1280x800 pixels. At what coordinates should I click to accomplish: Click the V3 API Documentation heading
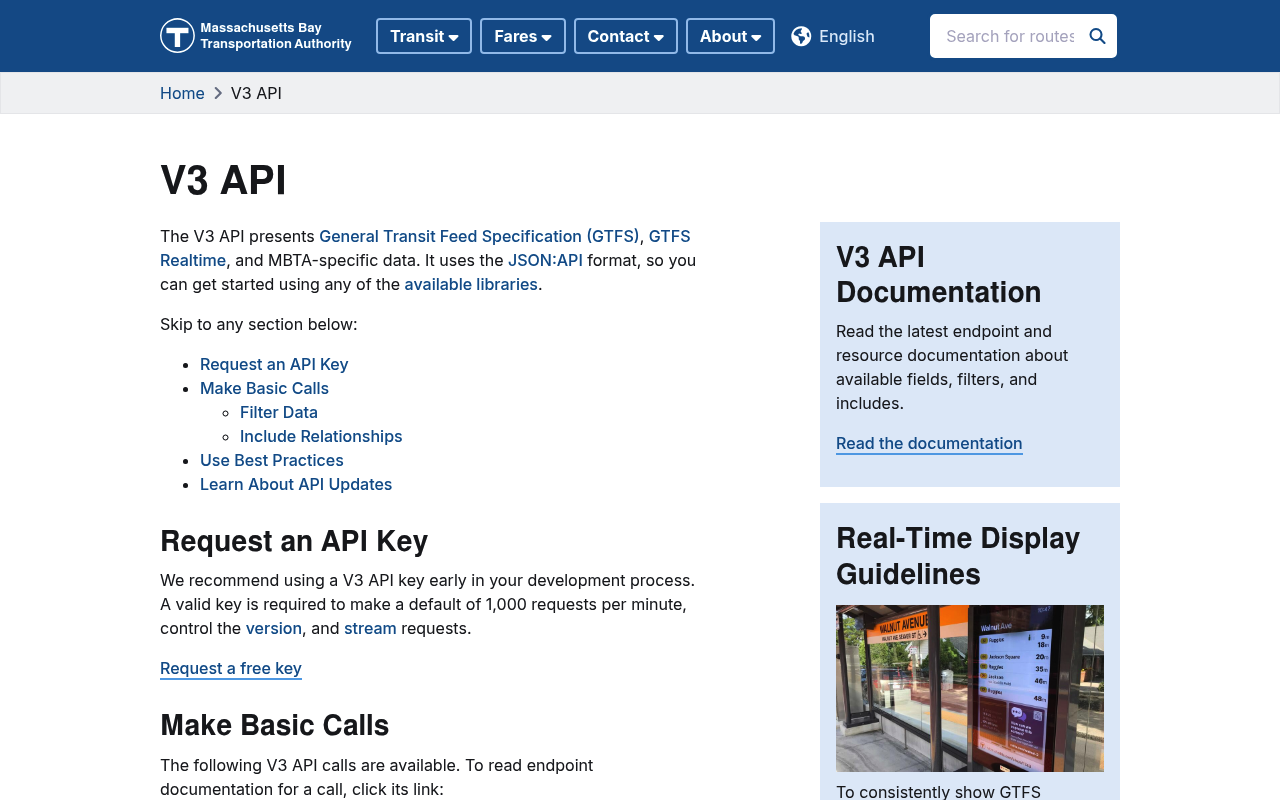939,274
